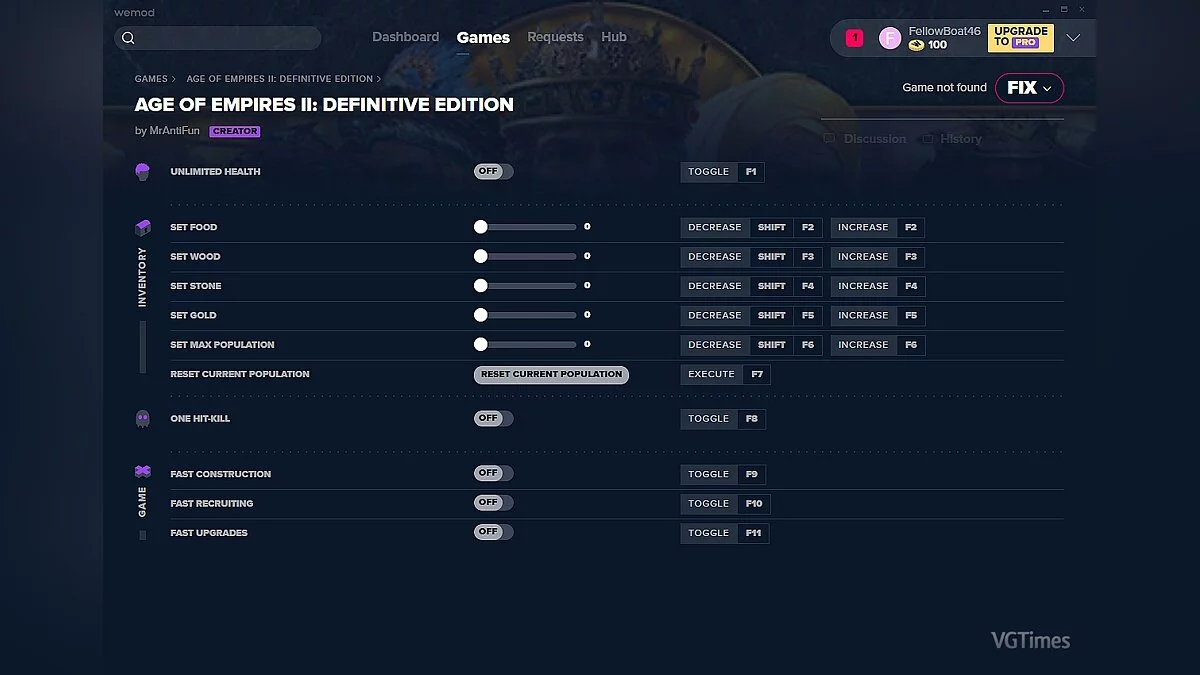
Task: Focus the search input field
Action: point(218,38)
